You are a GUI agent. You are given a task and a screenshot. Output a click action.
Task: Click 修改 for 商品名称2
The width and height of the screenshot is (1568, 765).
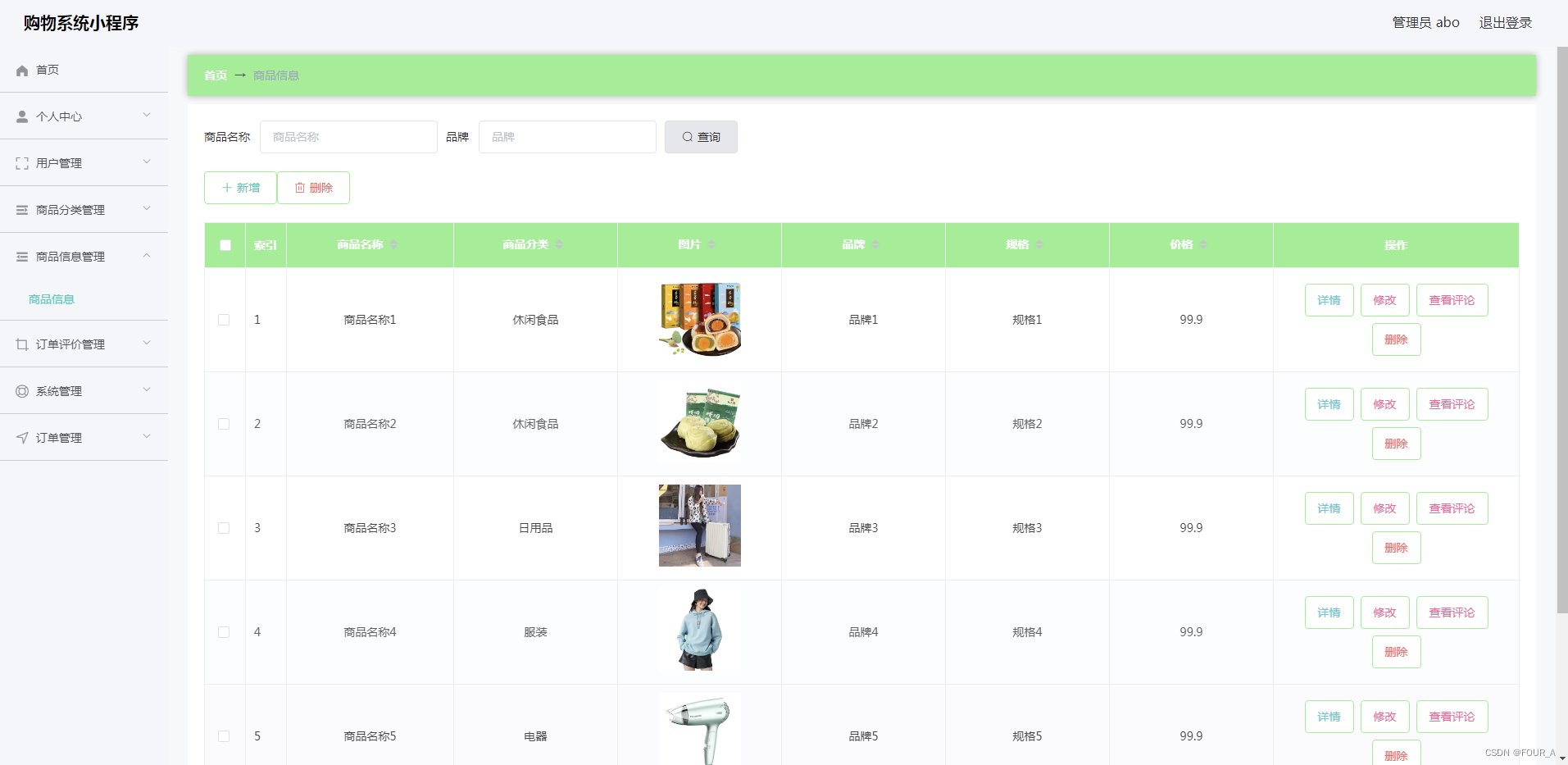point(1384,404)
